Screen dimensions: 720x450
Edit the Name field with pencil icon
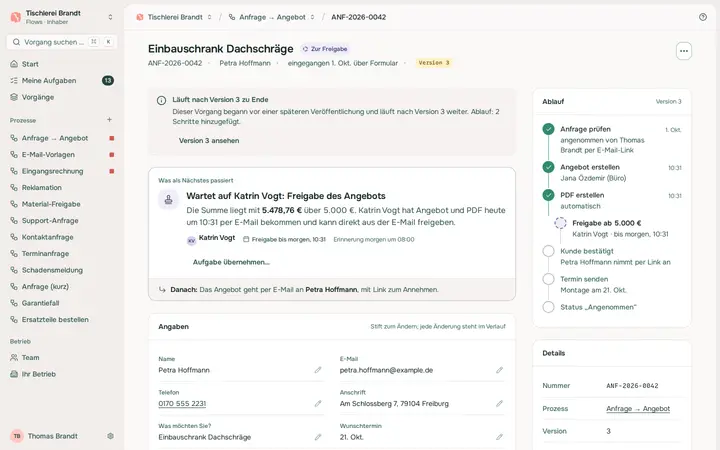(x=318, y=370)
